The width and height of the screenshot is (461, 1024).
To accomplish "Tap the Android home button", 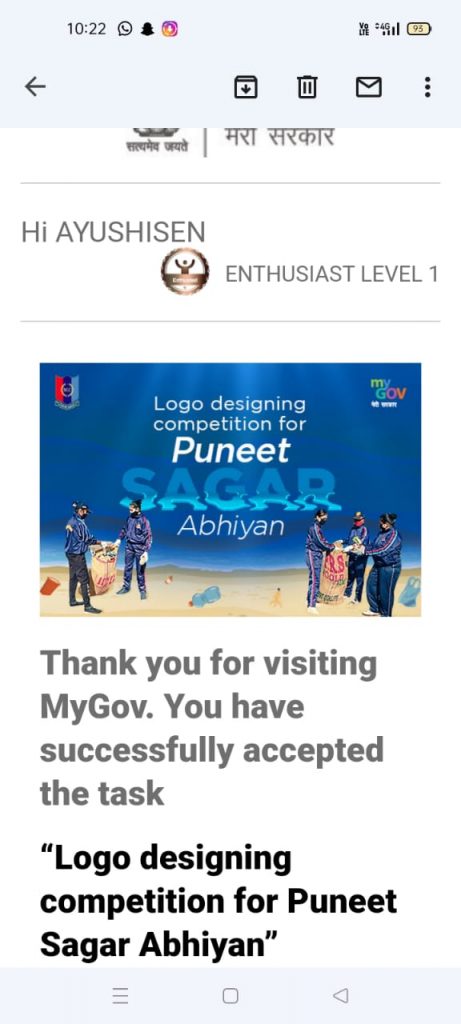I will point(230,995).
